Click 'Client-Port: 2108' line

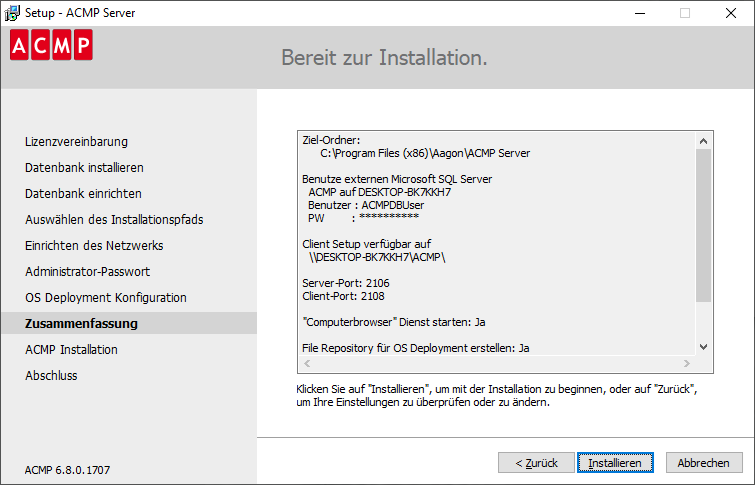(343, 296)
